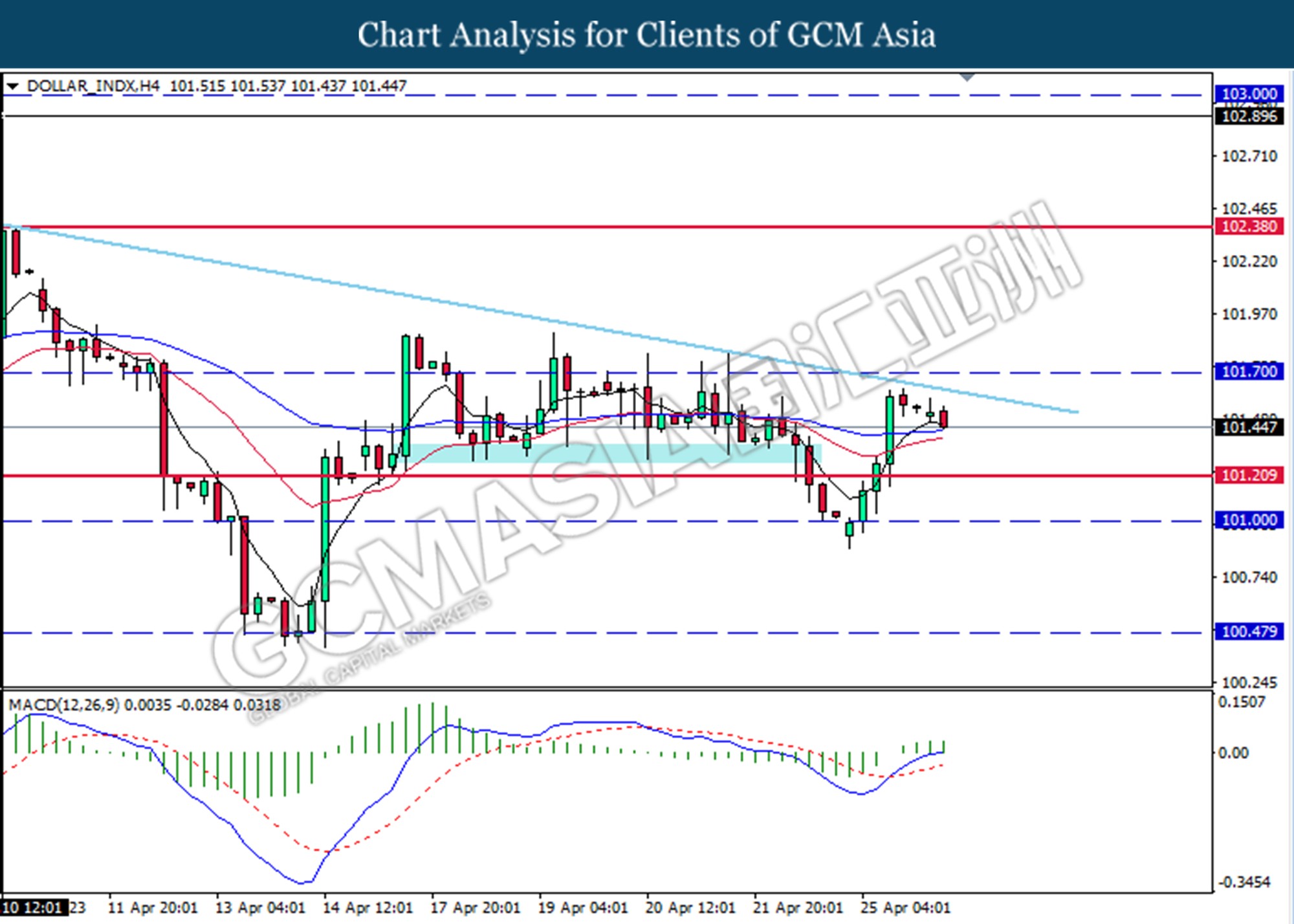Click the 102.220 price axis value
The height and width of the screenshot is (924, 1294).
(1249, 261)
